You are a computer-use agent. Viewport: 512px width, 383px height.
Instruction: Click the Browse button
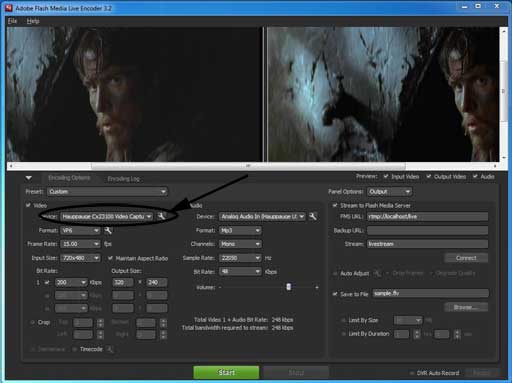(466, 307)
